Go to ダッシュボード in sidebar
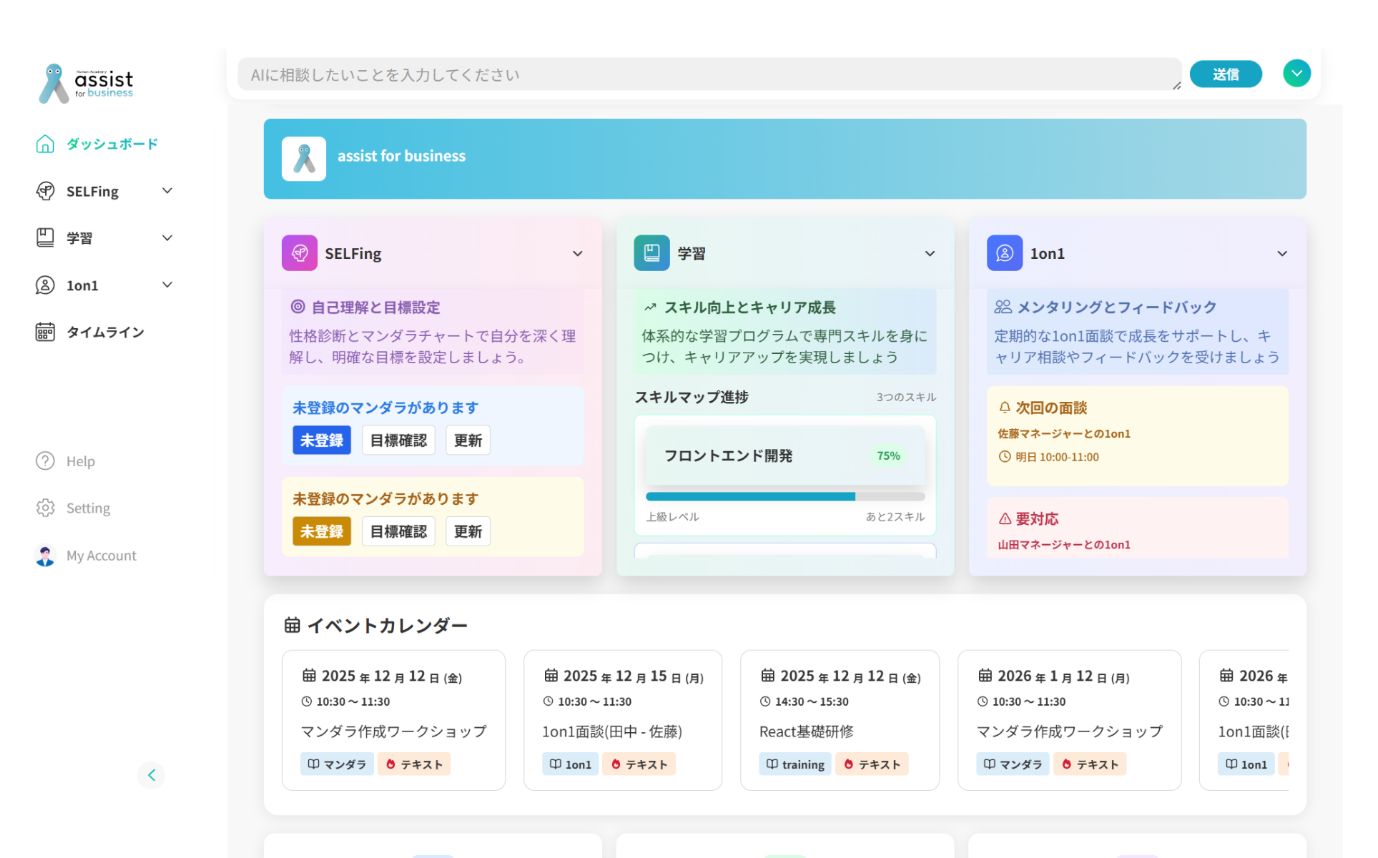 [x=111, y=144]
